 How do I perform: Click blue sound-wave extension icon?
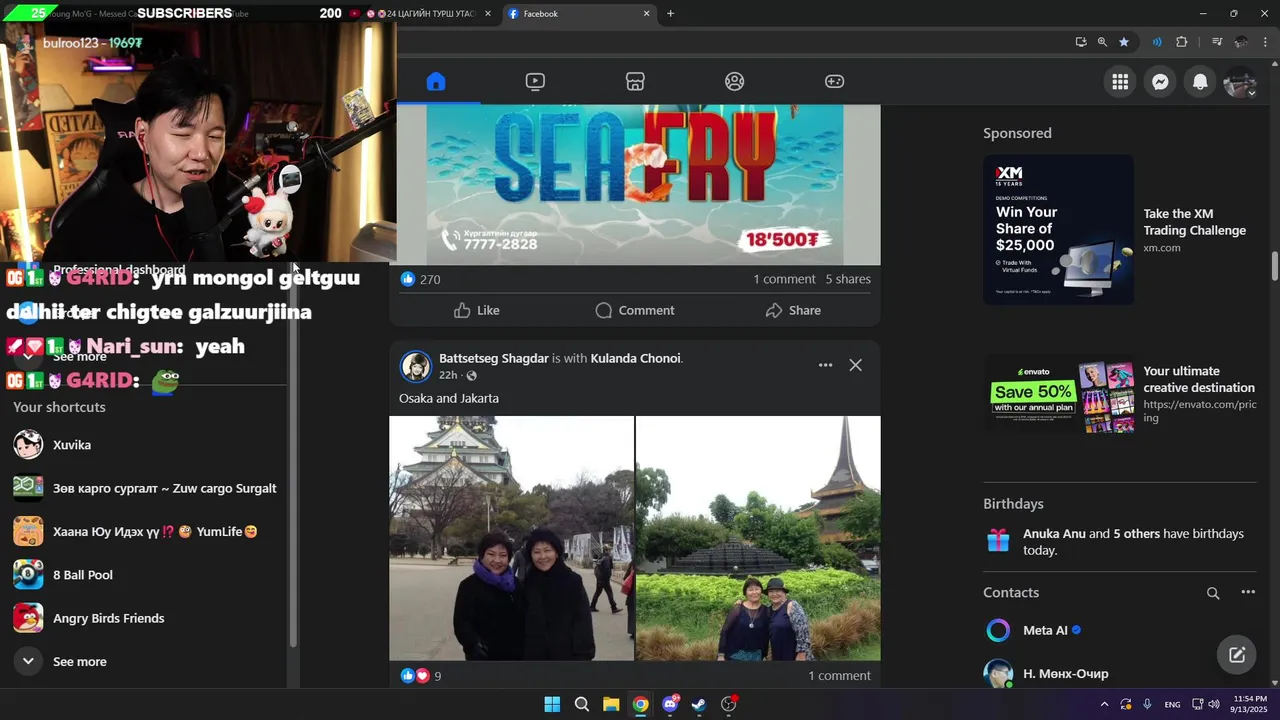(x=1157, y=42)
